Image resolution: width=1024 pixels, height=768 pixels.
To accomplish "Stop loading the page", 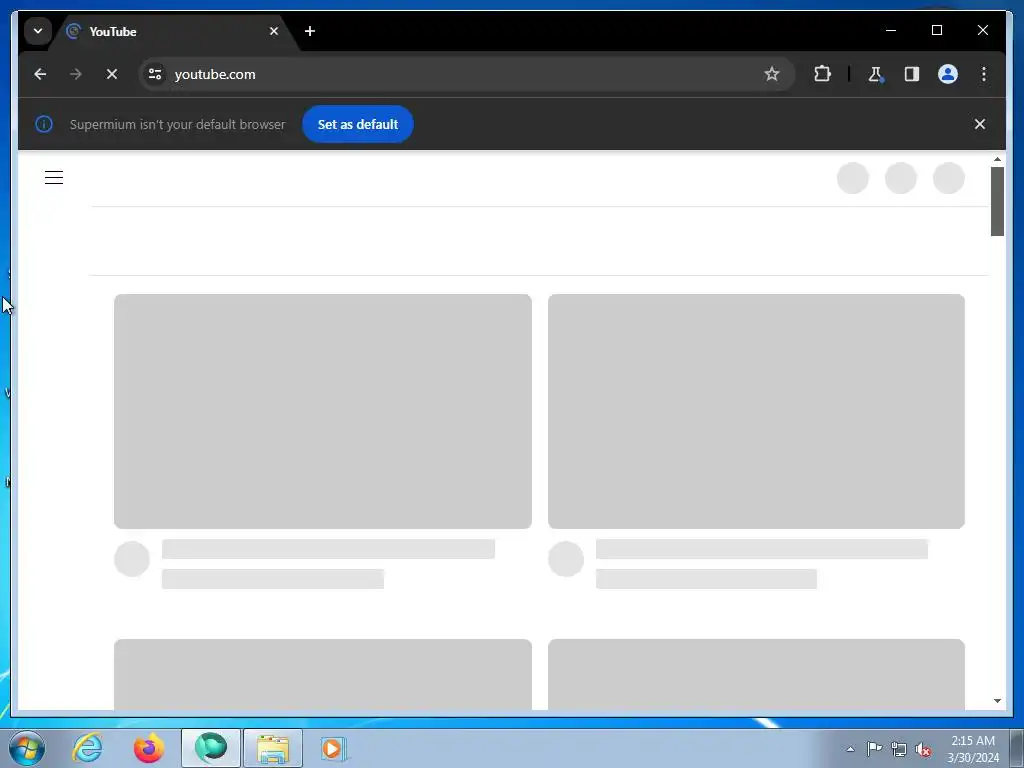I will point(112,74).
